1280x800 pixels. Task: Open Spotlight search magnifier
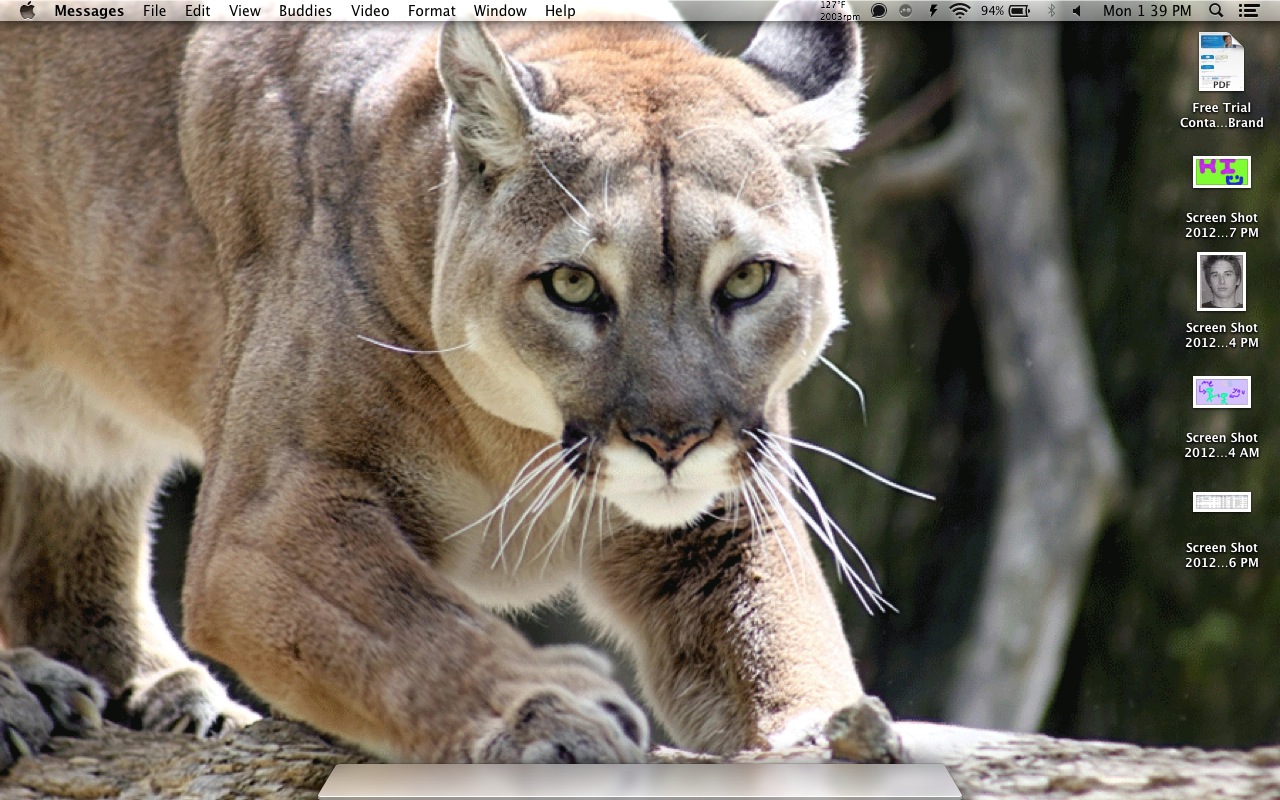(1216, 11)
